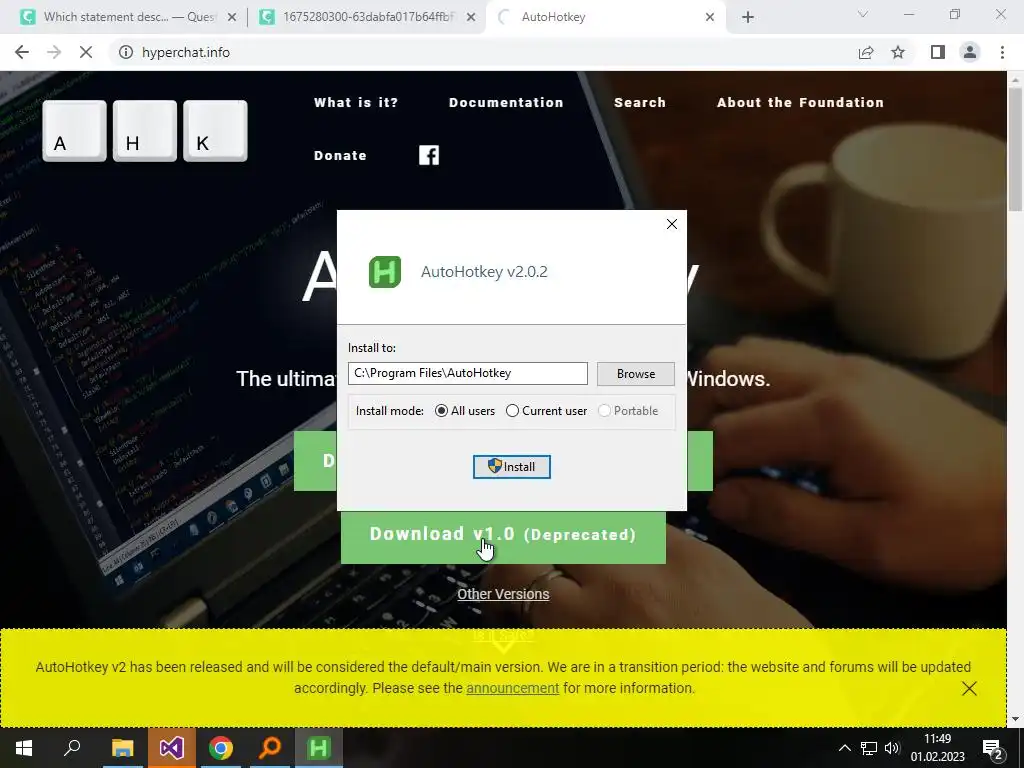
Task: Show hidden tray icons chevron
Action: point(844,748)
